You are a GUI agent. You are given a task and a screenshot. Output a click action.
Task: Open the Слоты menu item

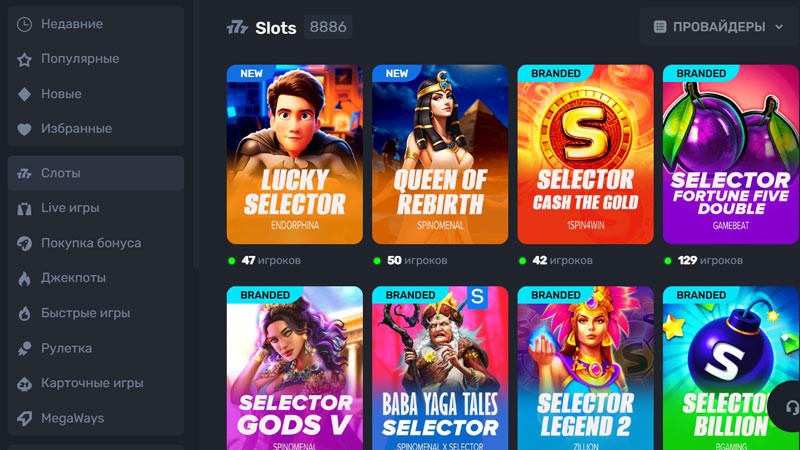tap(95, 173)
